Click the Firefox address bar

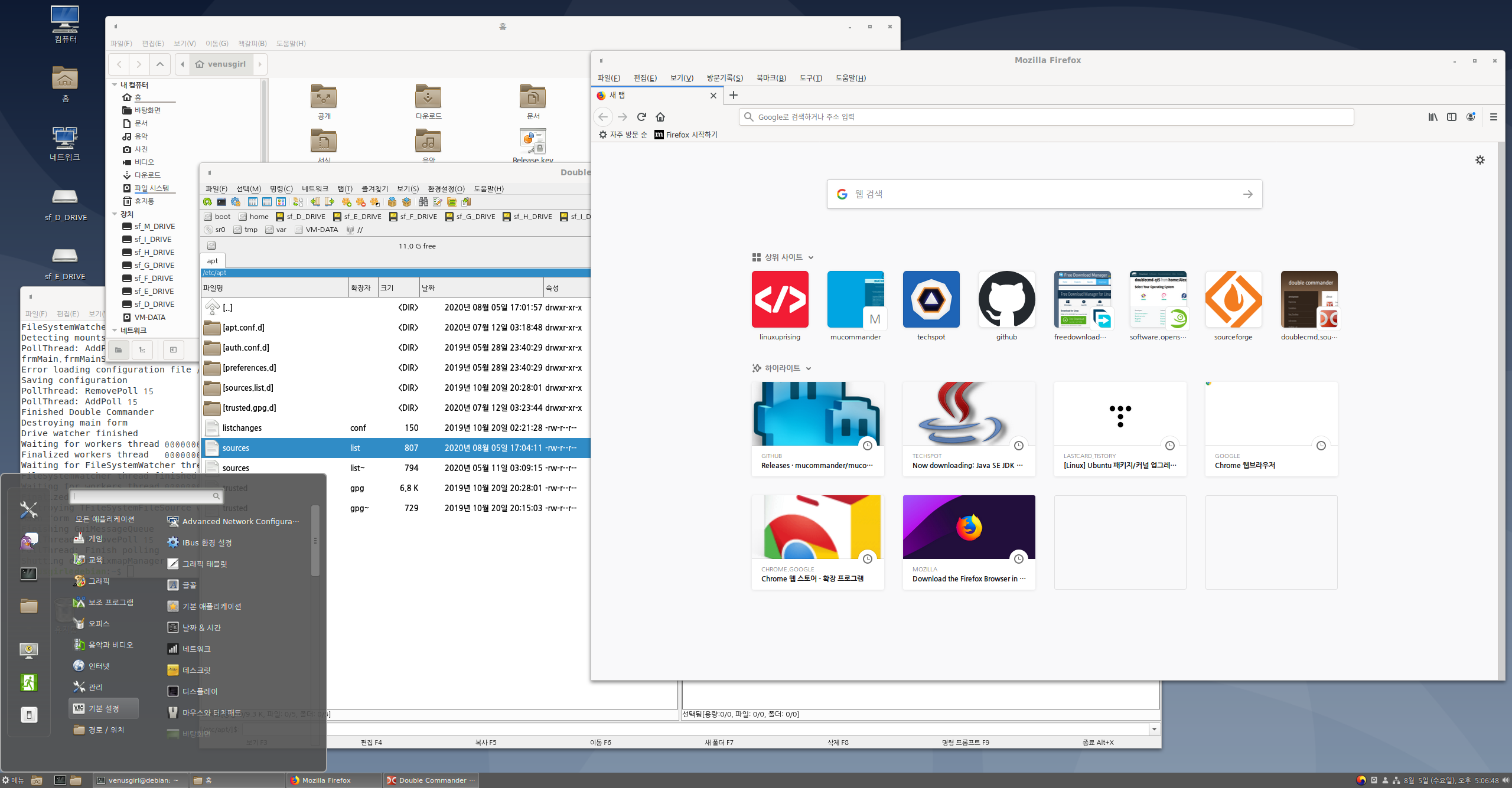coord(1046,117)
